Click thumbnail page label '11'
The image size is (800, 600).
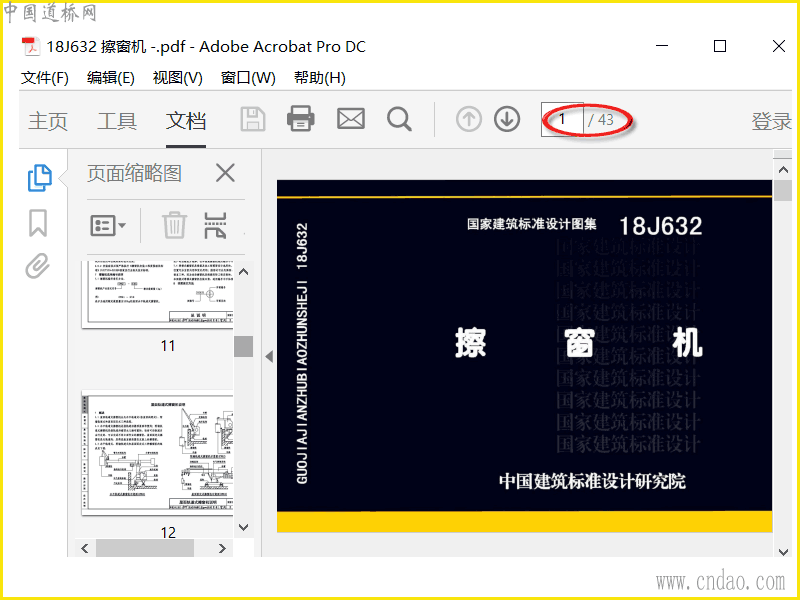[168, 346]
